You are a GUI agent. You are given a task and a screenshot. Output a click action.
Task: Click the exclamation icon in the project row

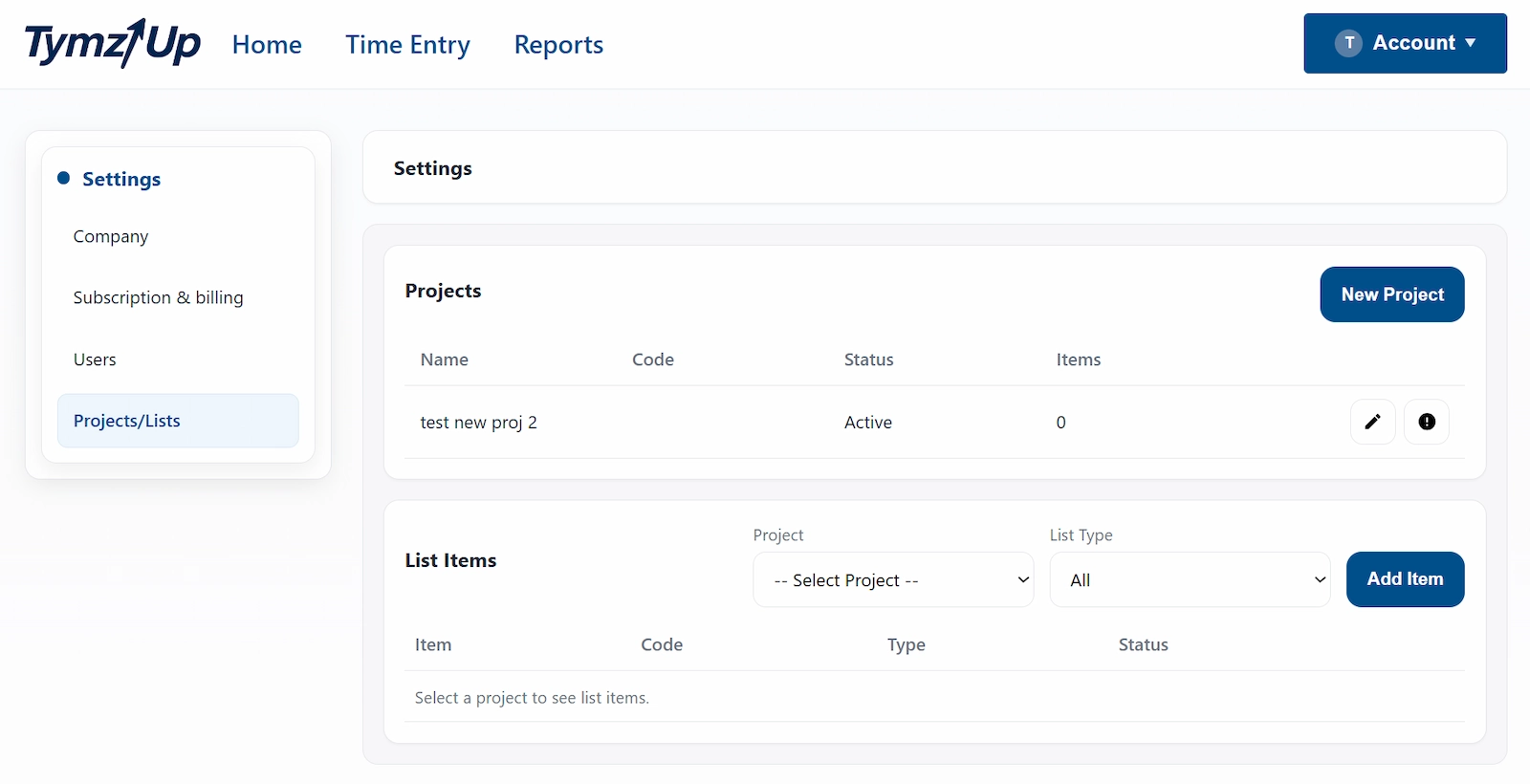[x=1426, y=422]
